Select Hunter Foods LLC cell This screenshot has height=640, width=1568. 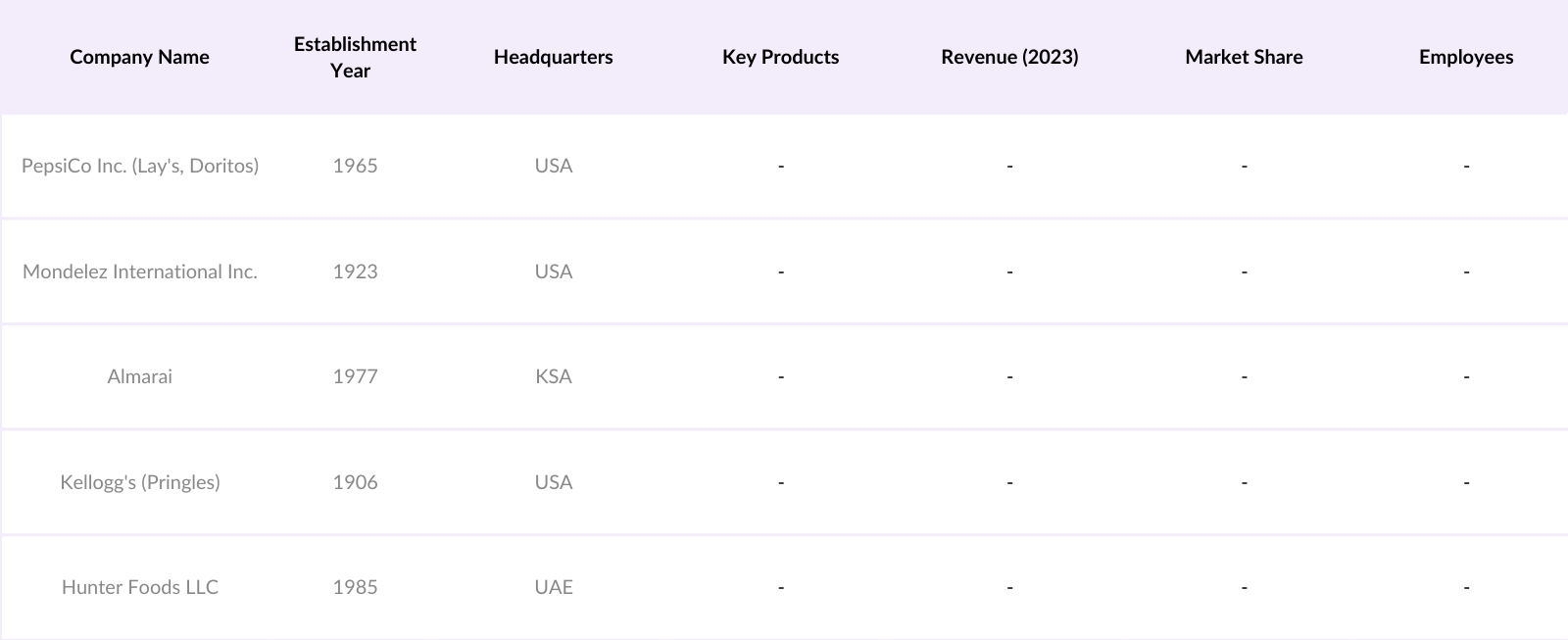140,587
